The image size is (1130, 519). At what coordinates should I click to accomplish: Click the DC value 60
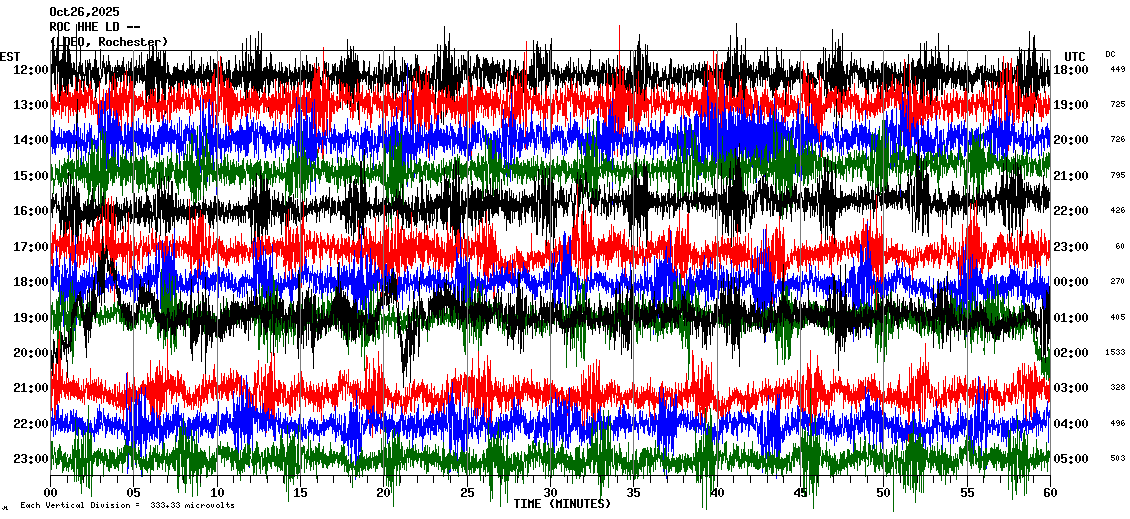1120,247
